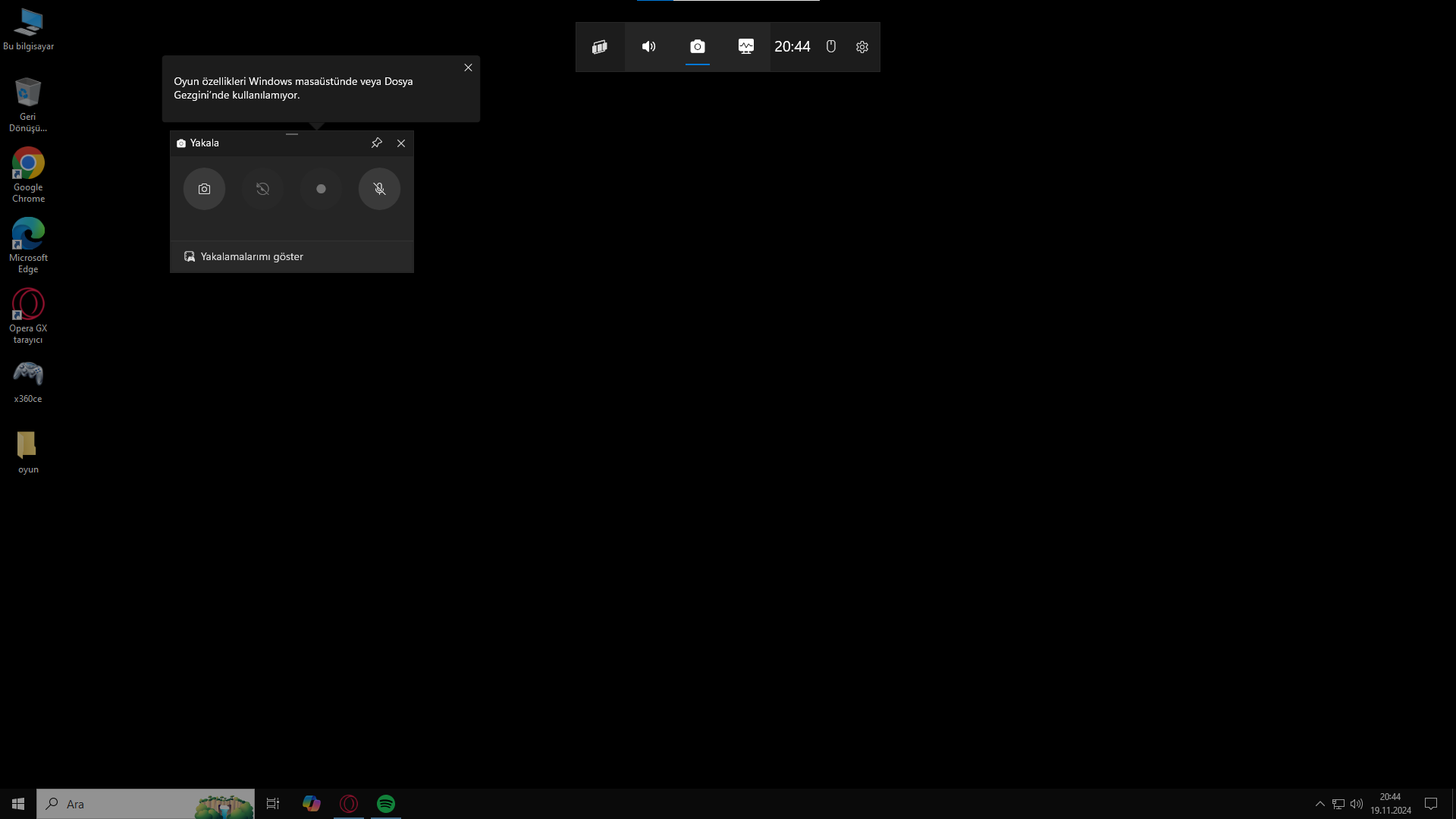This screenshot has width=1456, height=819.
Task: Start recording with the record dot button
Action: 321,189
